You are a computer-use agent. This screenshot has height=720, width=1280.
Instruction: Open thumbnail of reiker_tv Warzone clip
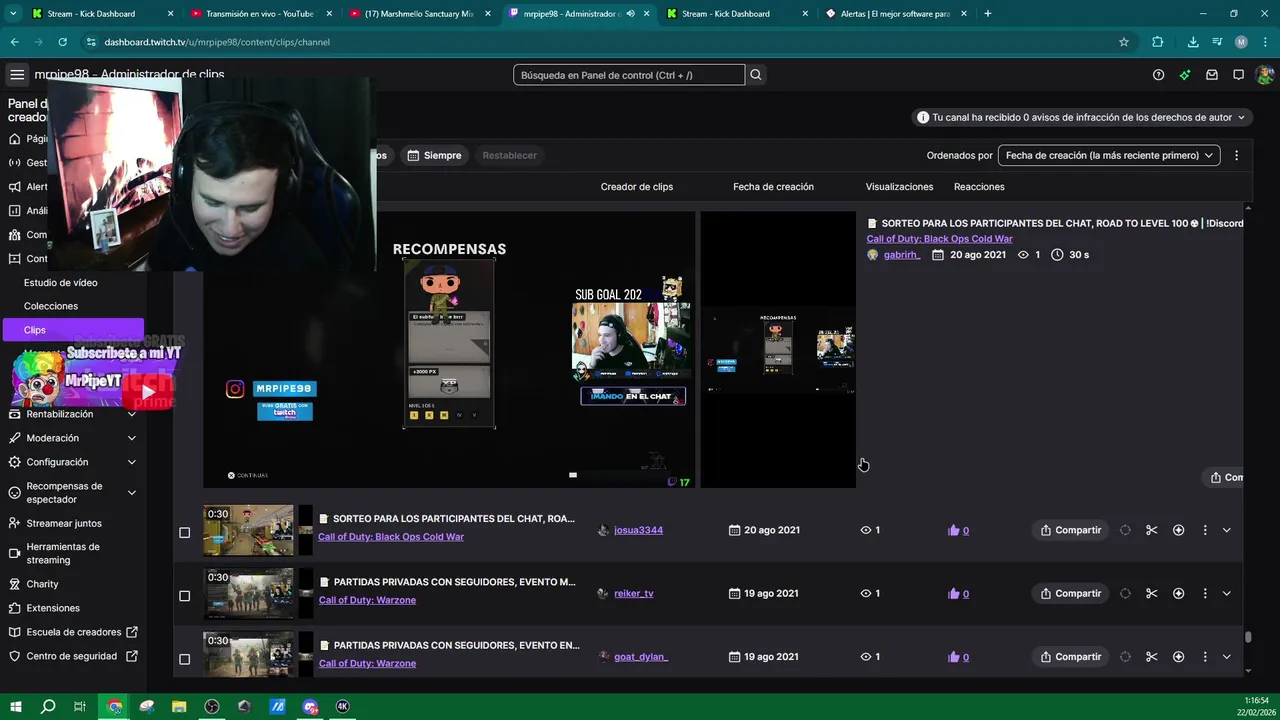(x=249, y=593)
